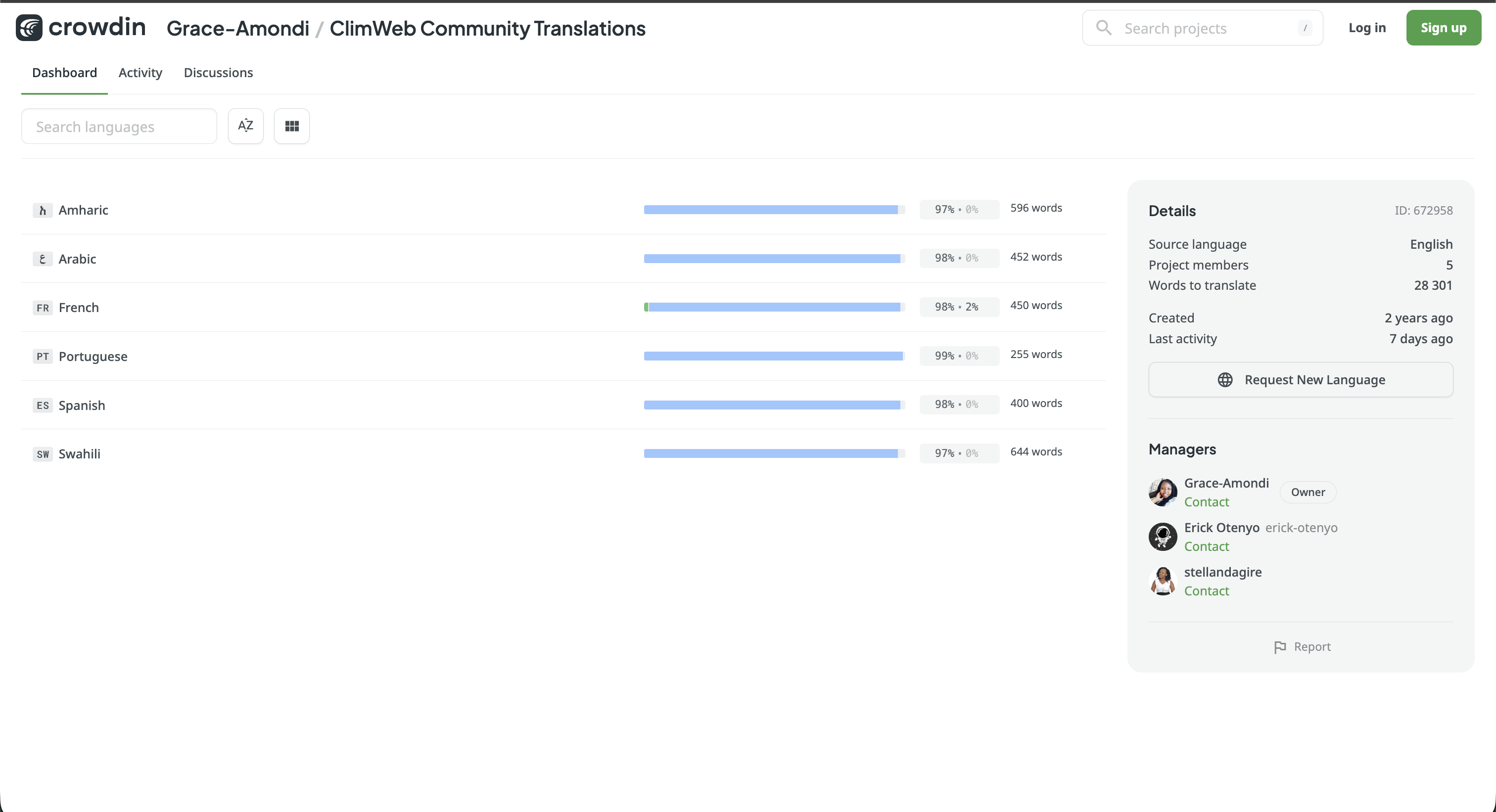Click the Arabic progress bar
Viewport: 1496px width, 812px height.
click(774, 258)
